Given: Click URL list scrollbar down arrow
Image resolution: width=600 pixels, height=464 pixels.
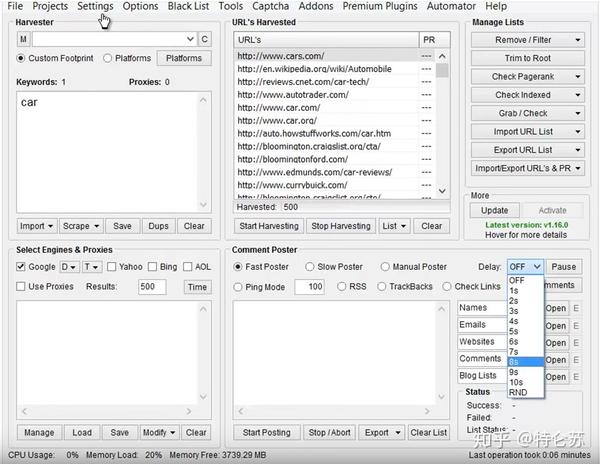Looking at the screenshot, I should pyautogui.click(x=442, y=191).
